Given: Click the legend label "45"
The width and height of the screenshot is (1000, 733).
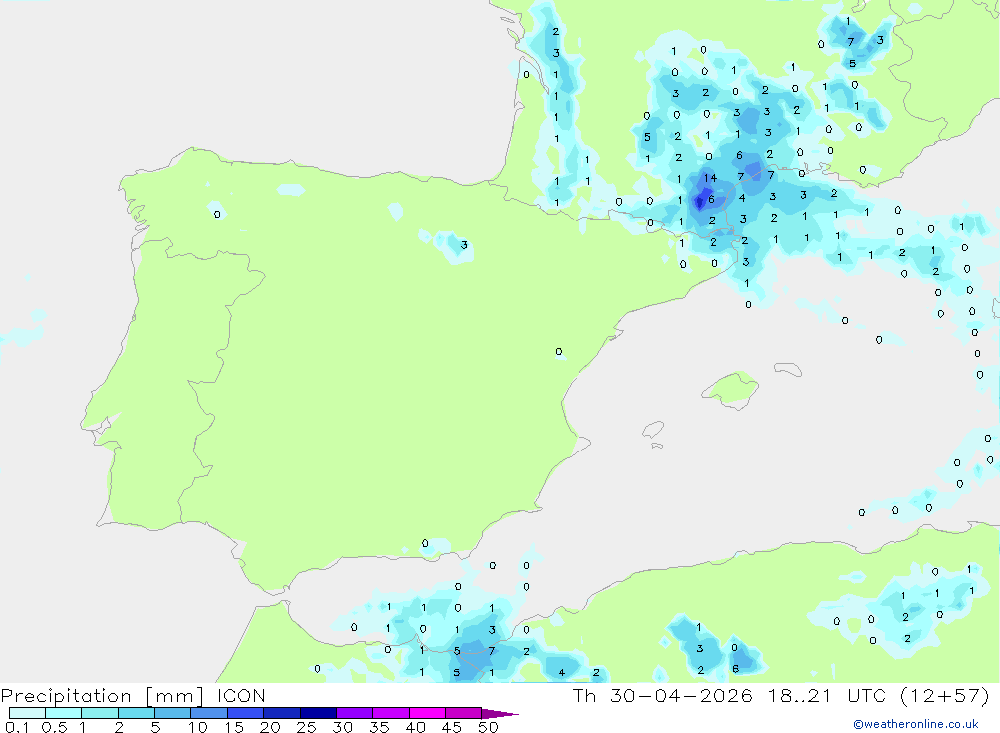Looking at the screenshot, I should (x=452, y=727).
